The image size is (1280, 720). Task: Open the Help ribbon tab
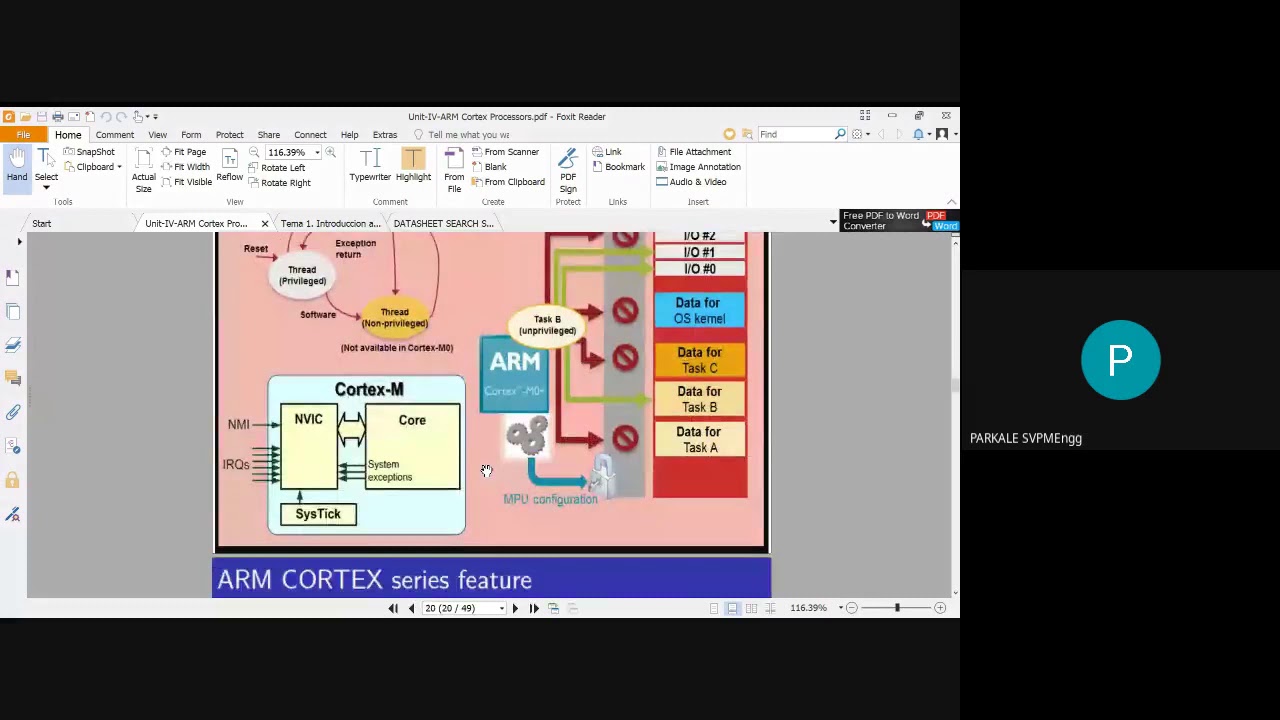pos(349,135)
